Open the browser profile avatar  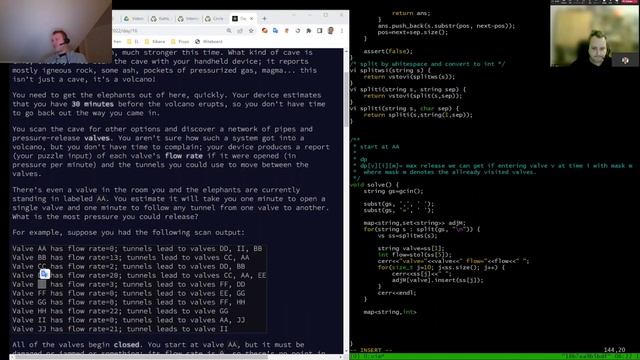coord(331,31)
